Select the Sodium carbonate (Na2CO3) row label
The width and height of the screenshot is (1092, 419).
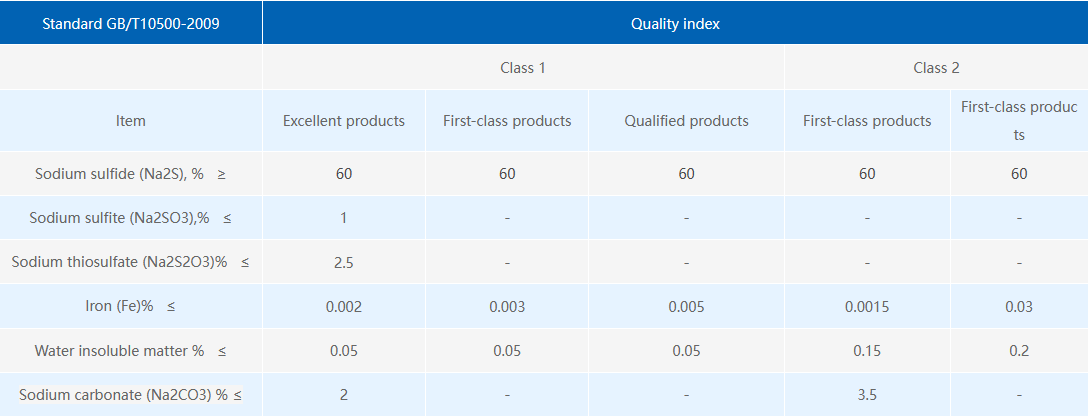coord(131,395)
